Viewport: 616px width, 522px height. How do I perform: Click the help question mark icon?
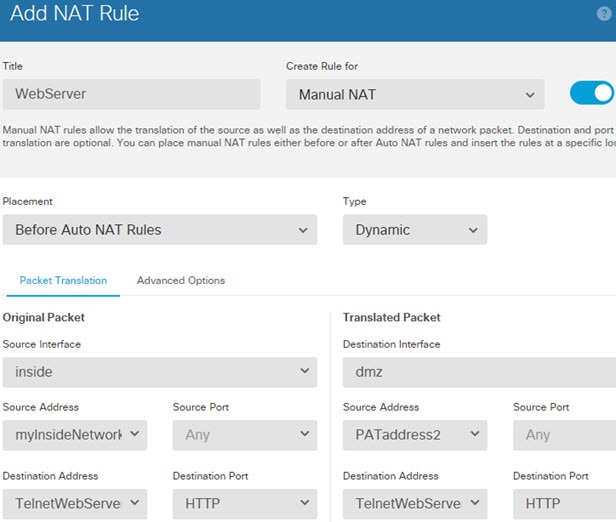click(x=604, y=14)
